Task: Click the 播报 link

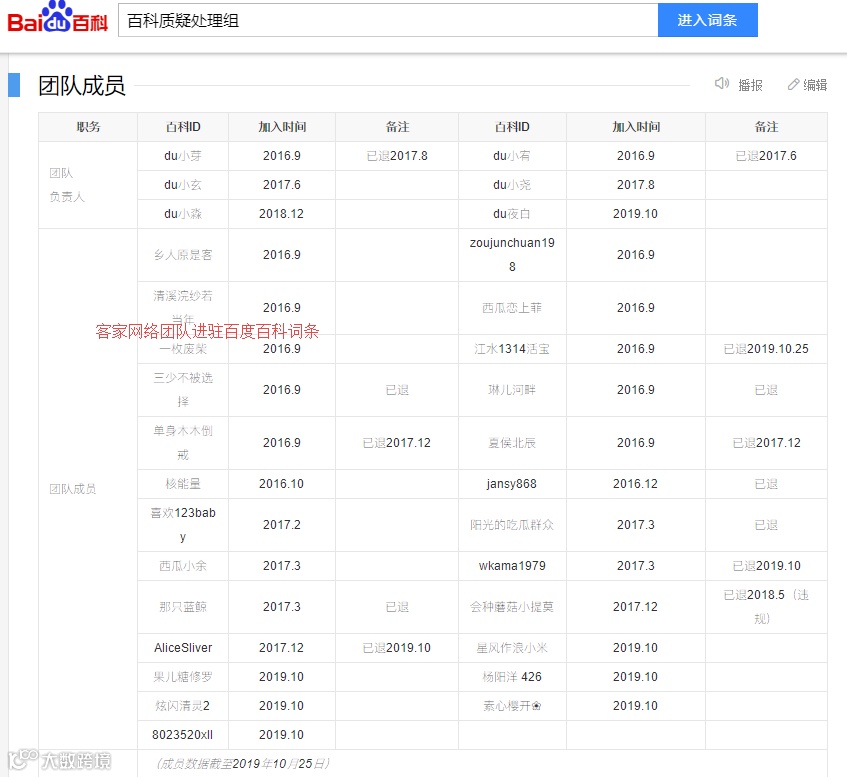Action: click(750, 85)
